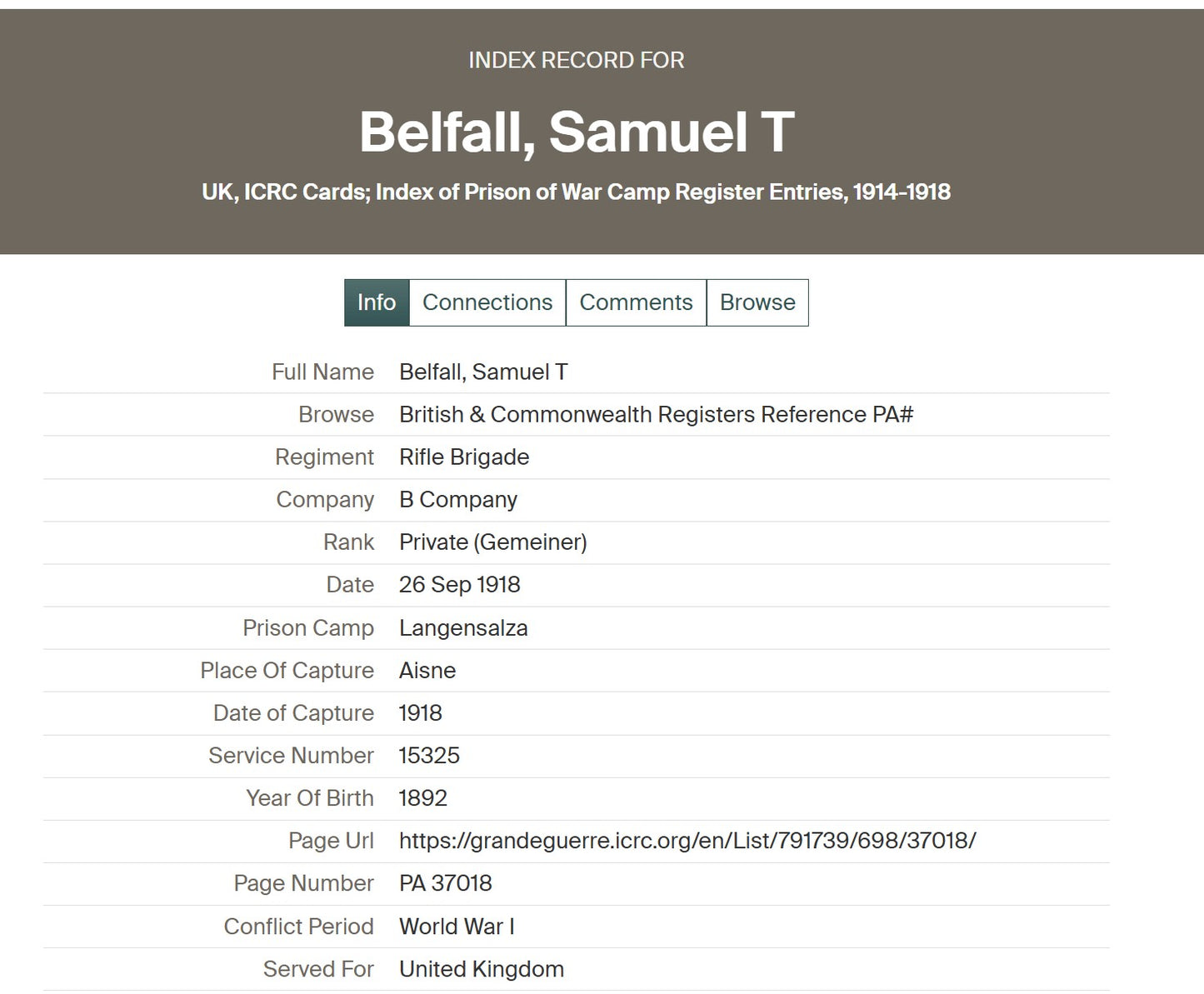This screenshot has width=1204, height=994.
Task: Click the Langensalza prison camp value
Action: (x=463, y=628)
